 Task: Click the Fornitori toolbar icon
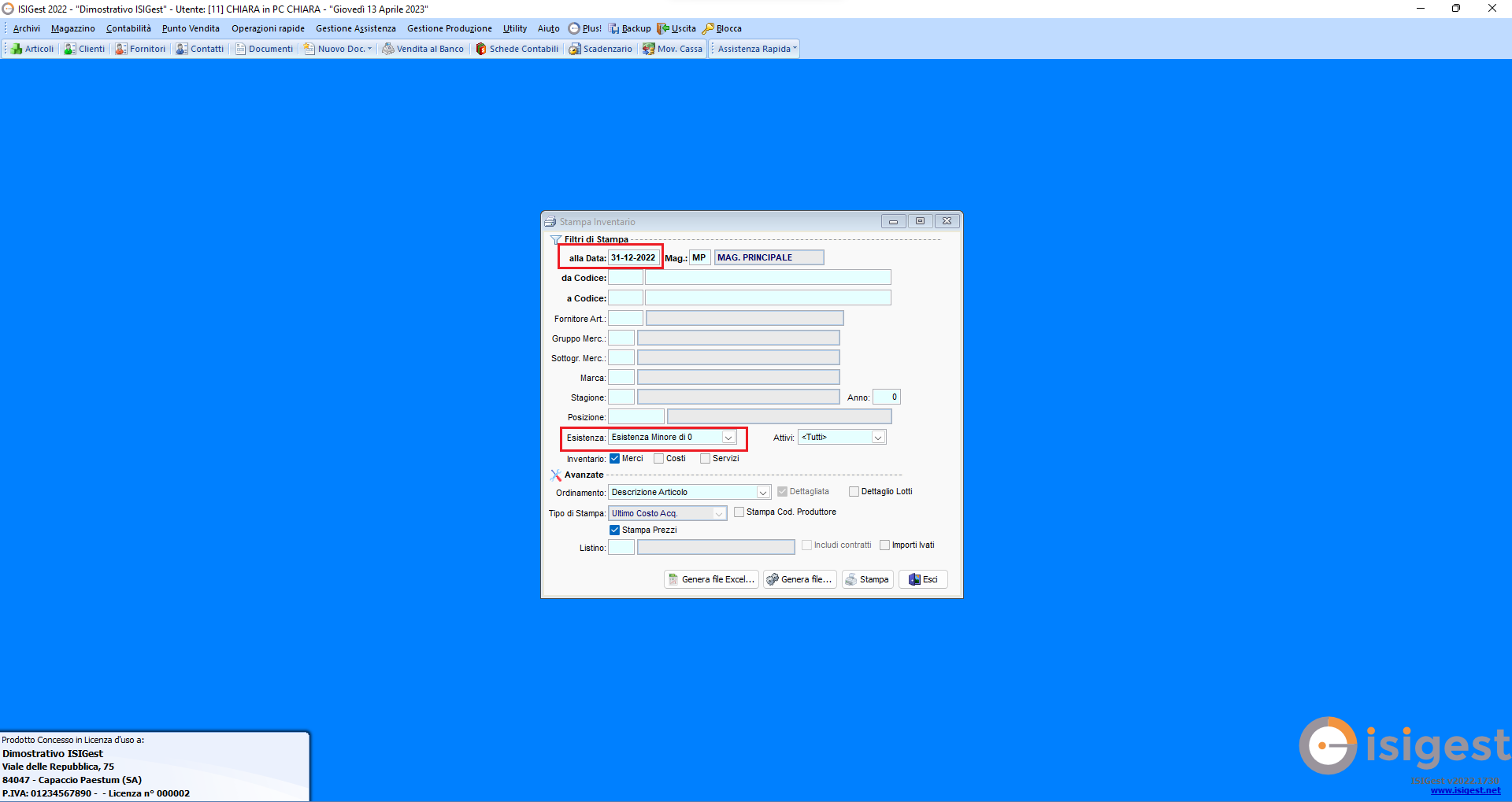[140, 49]
